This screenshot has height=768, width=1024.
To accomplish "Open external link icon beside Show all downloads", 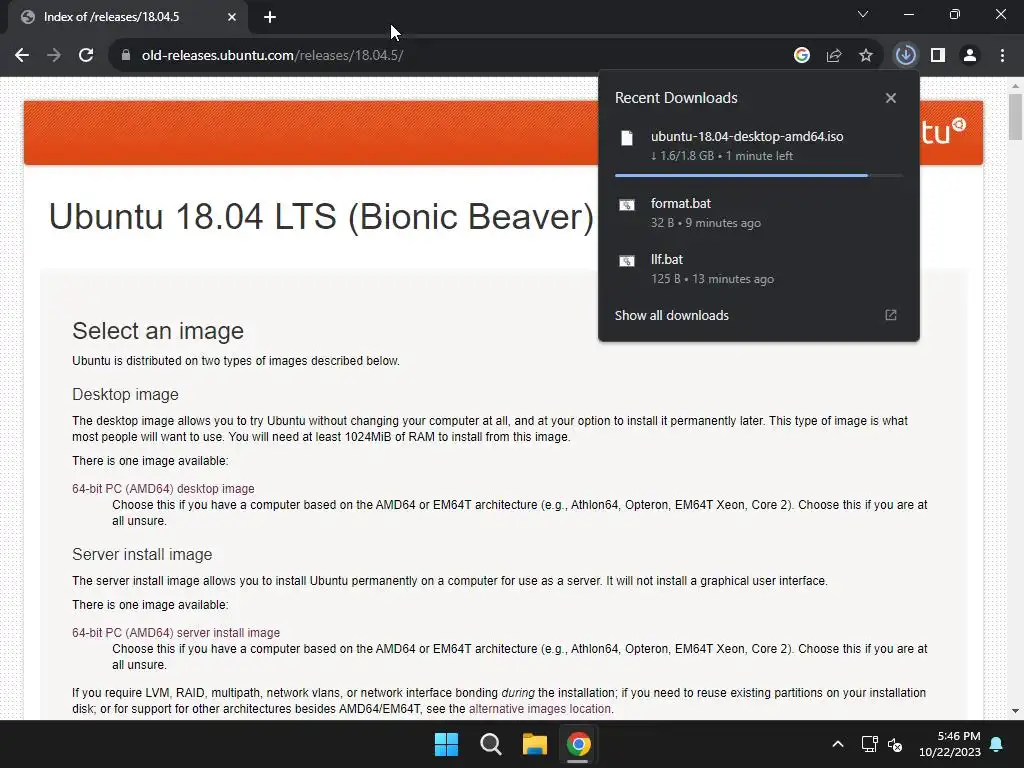I will pos(891,315).
